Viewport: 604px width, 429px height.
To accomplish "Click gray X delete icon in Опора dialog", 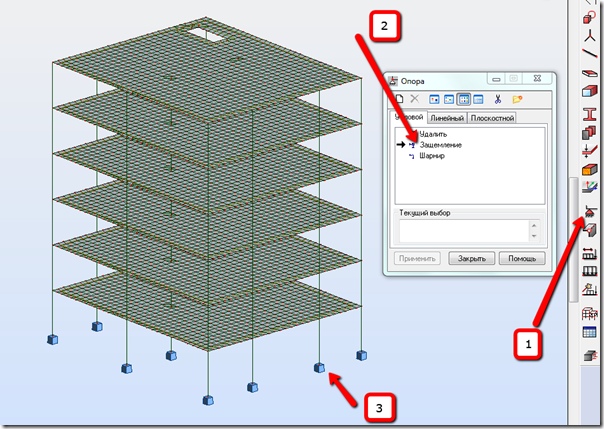I will [x=414, y=99].
